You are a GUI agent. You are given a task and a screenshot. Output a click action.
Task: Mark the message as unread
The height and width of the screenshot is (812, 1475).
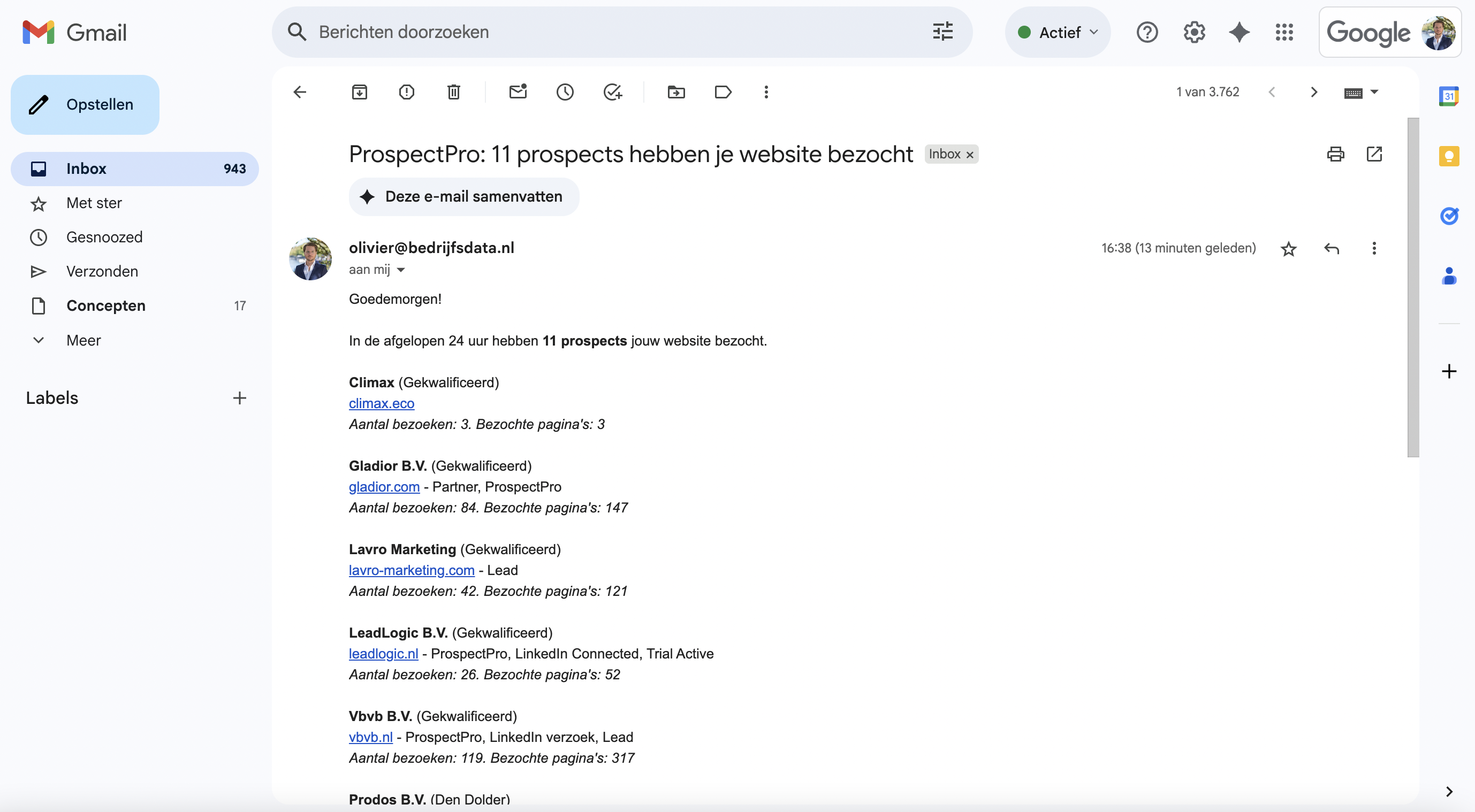(518, 92)
